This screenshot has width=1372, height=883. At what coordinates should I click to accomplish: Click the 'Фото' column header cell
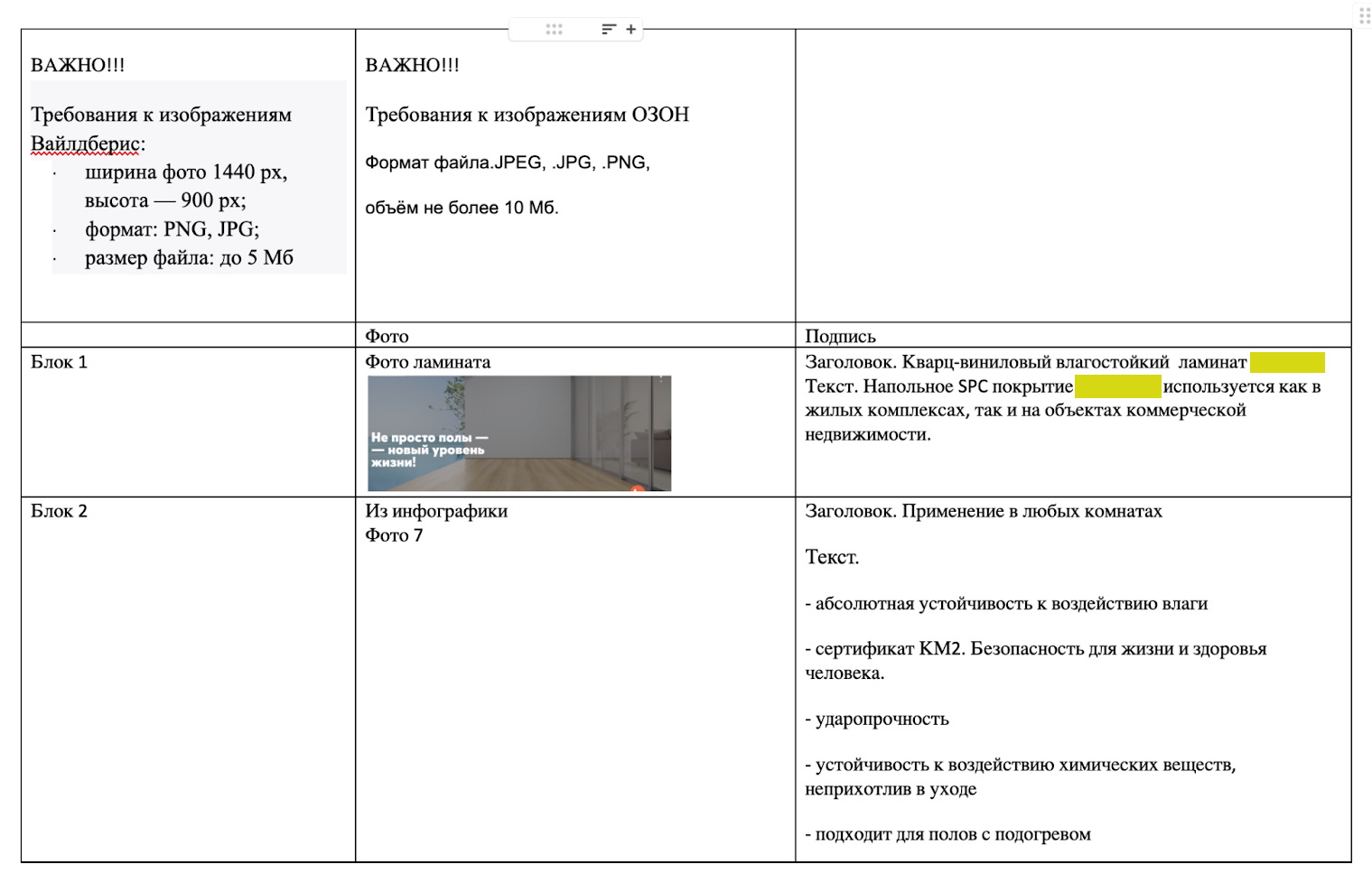point(387,337)
